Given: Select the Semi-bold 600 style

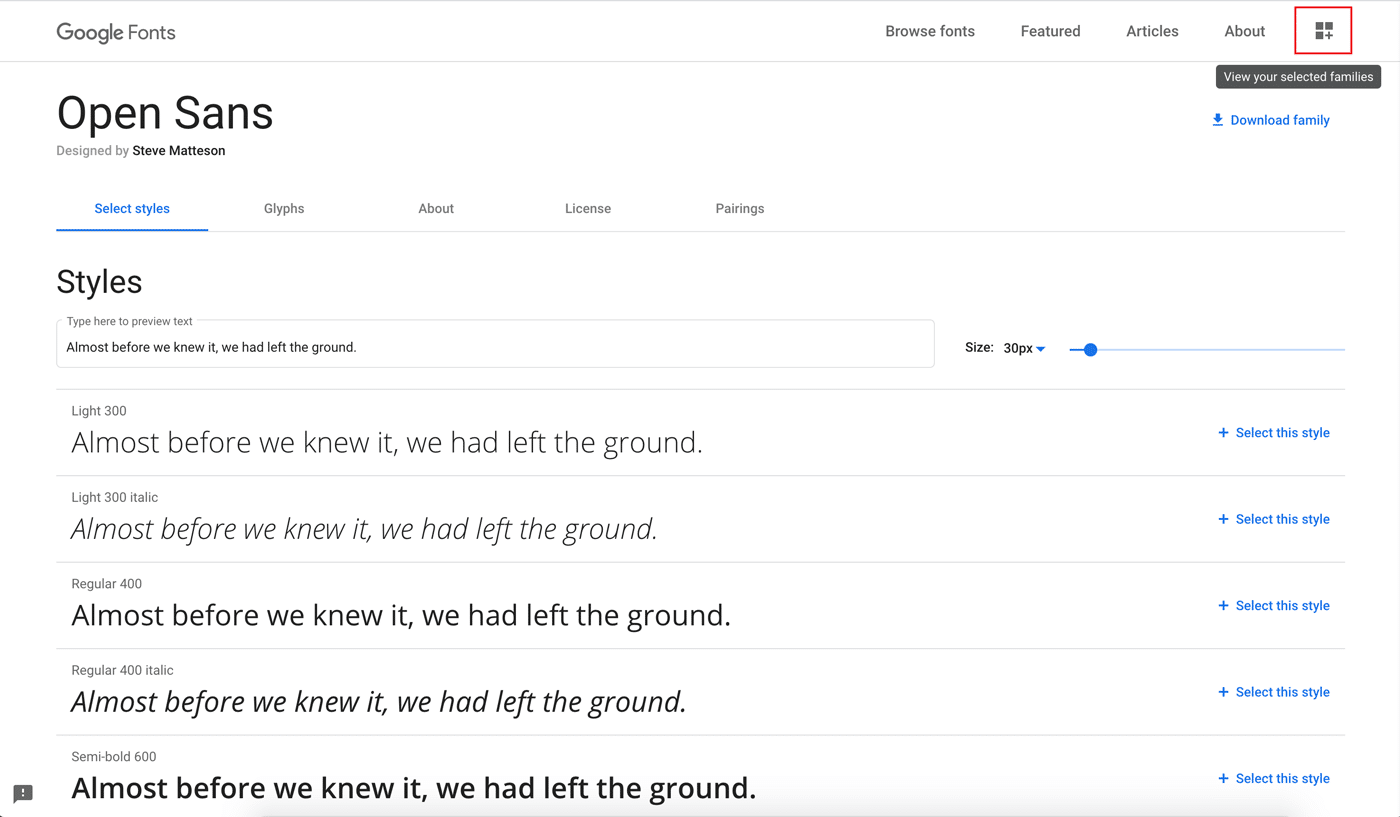Looking at the screenshot, I should [1273, 779].
